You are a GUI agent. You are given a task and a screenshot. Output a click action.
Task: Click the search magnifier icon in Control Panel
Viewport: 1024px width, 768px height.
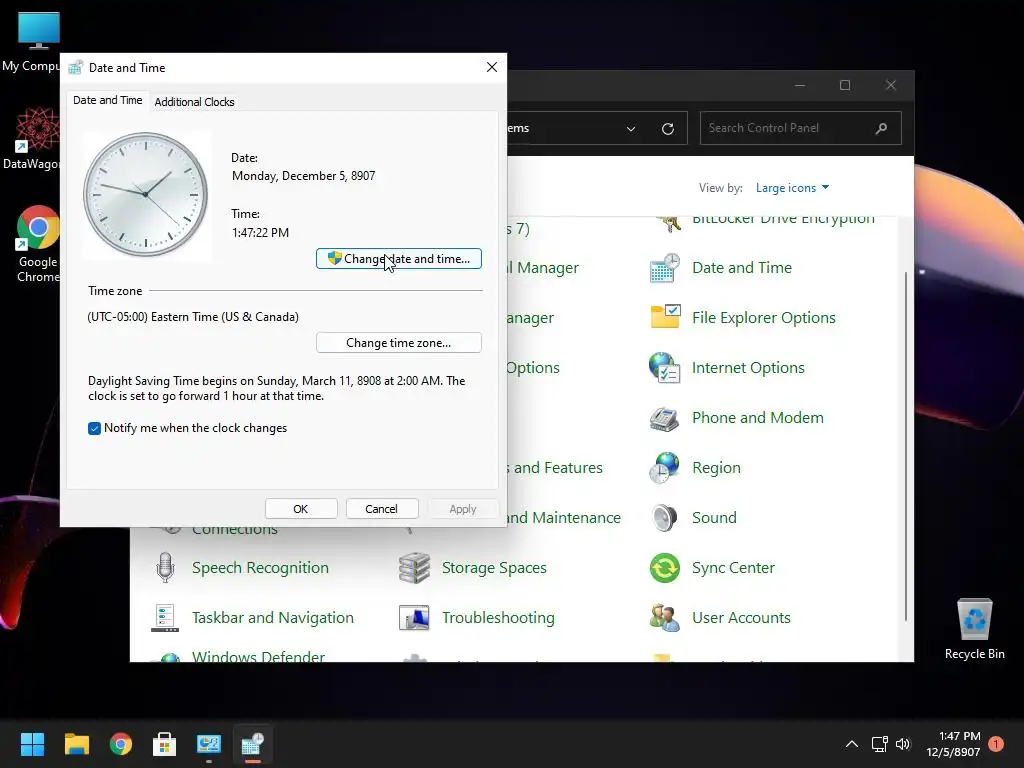point(881,128)
